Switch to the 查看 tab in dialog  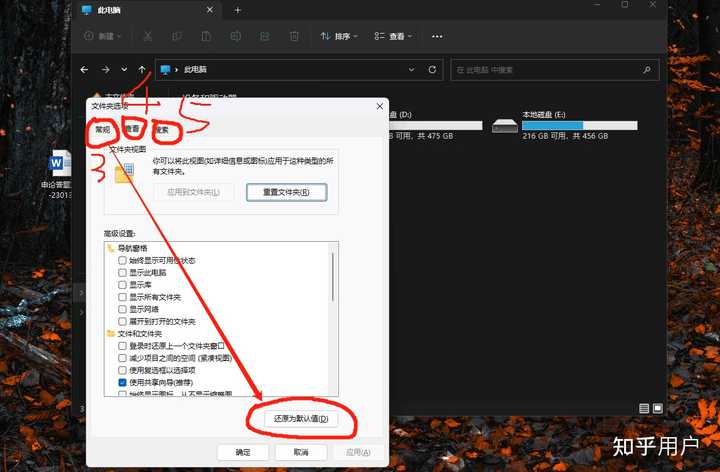pos(133,129)
